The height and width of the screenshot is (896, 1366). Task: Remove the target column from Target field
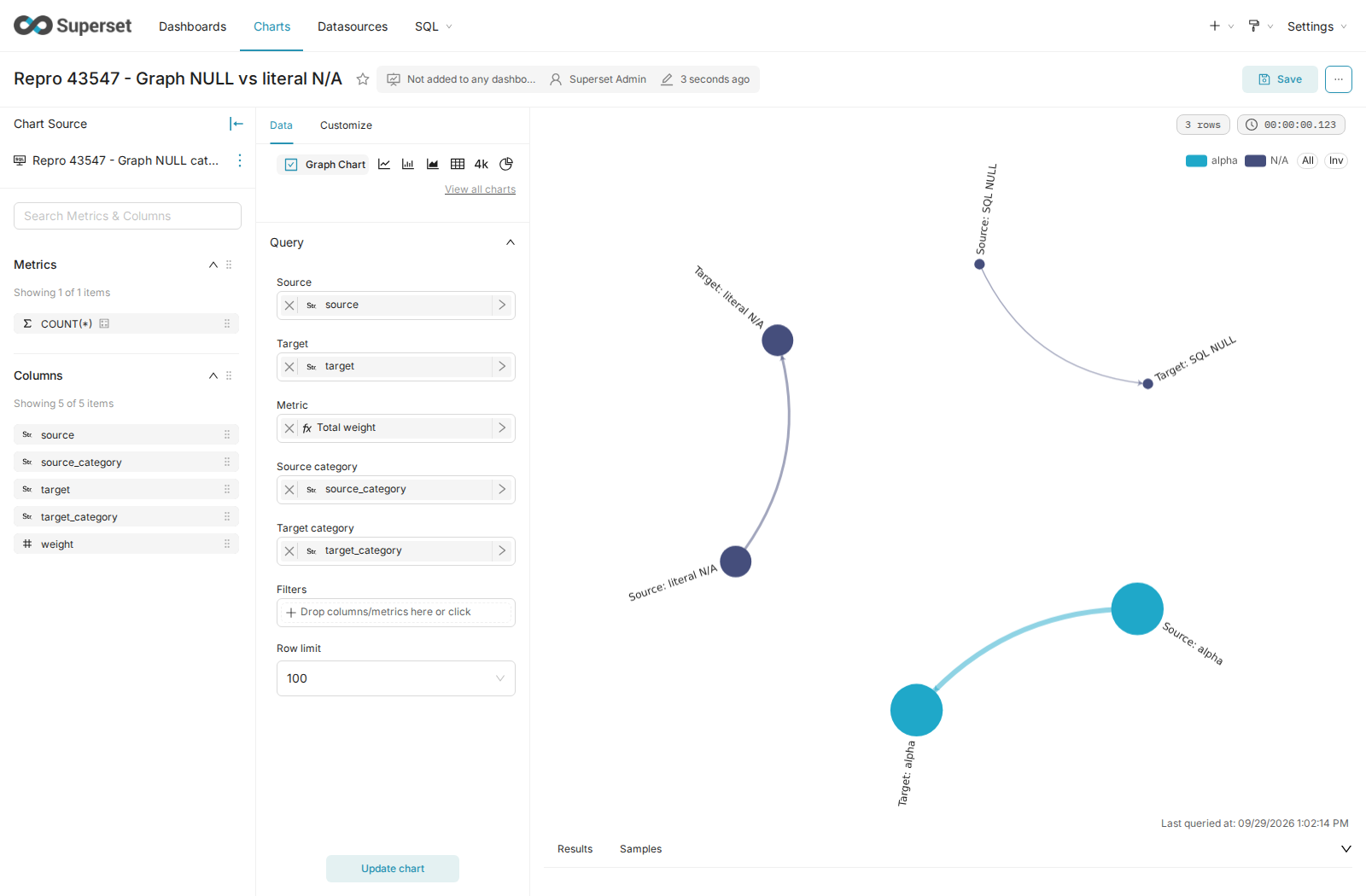(289, 367)
